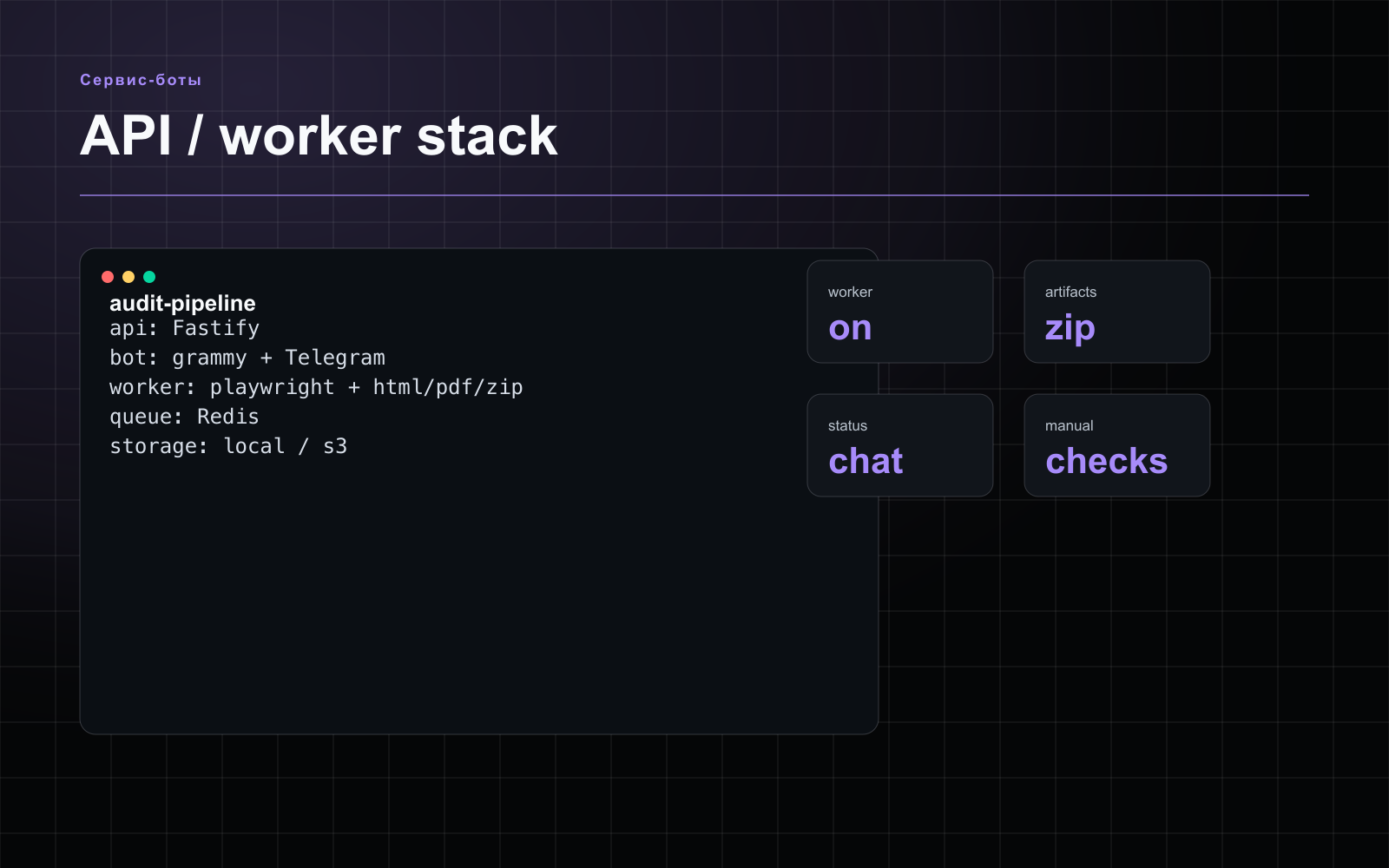Select the worker on card
This screenshot has width=1389, height=868.
(x=900, y=312)
